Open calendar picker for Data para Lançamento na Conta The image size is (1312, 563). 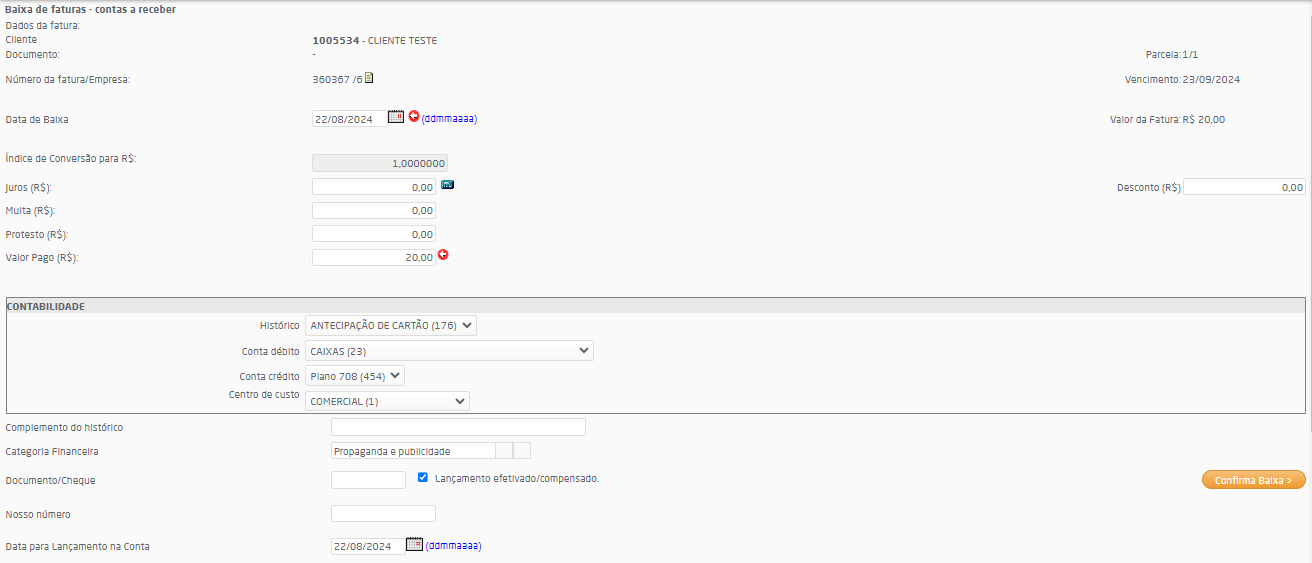(414, 544)
